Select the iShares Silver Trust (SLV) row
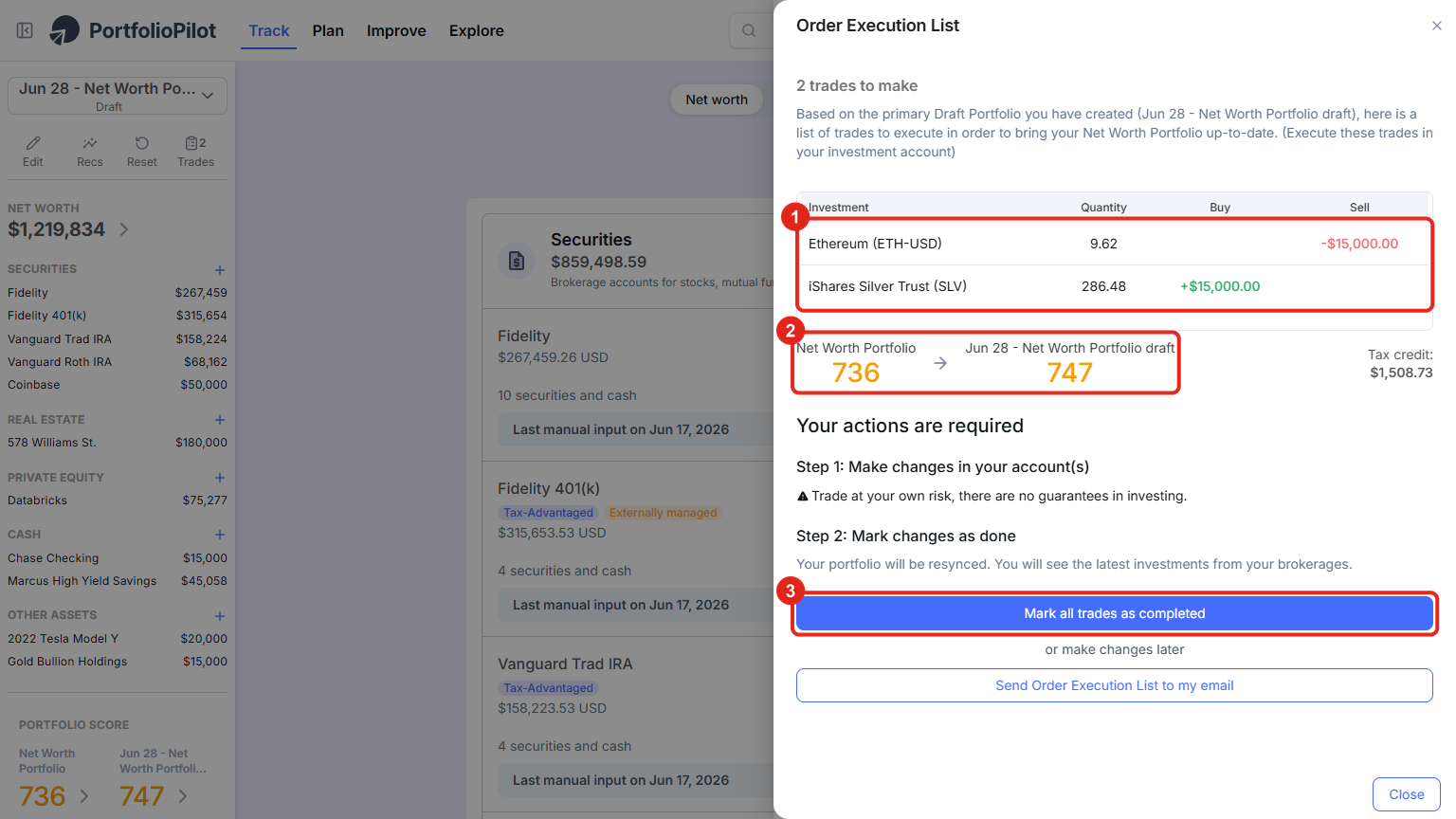 pos(1115,286)
